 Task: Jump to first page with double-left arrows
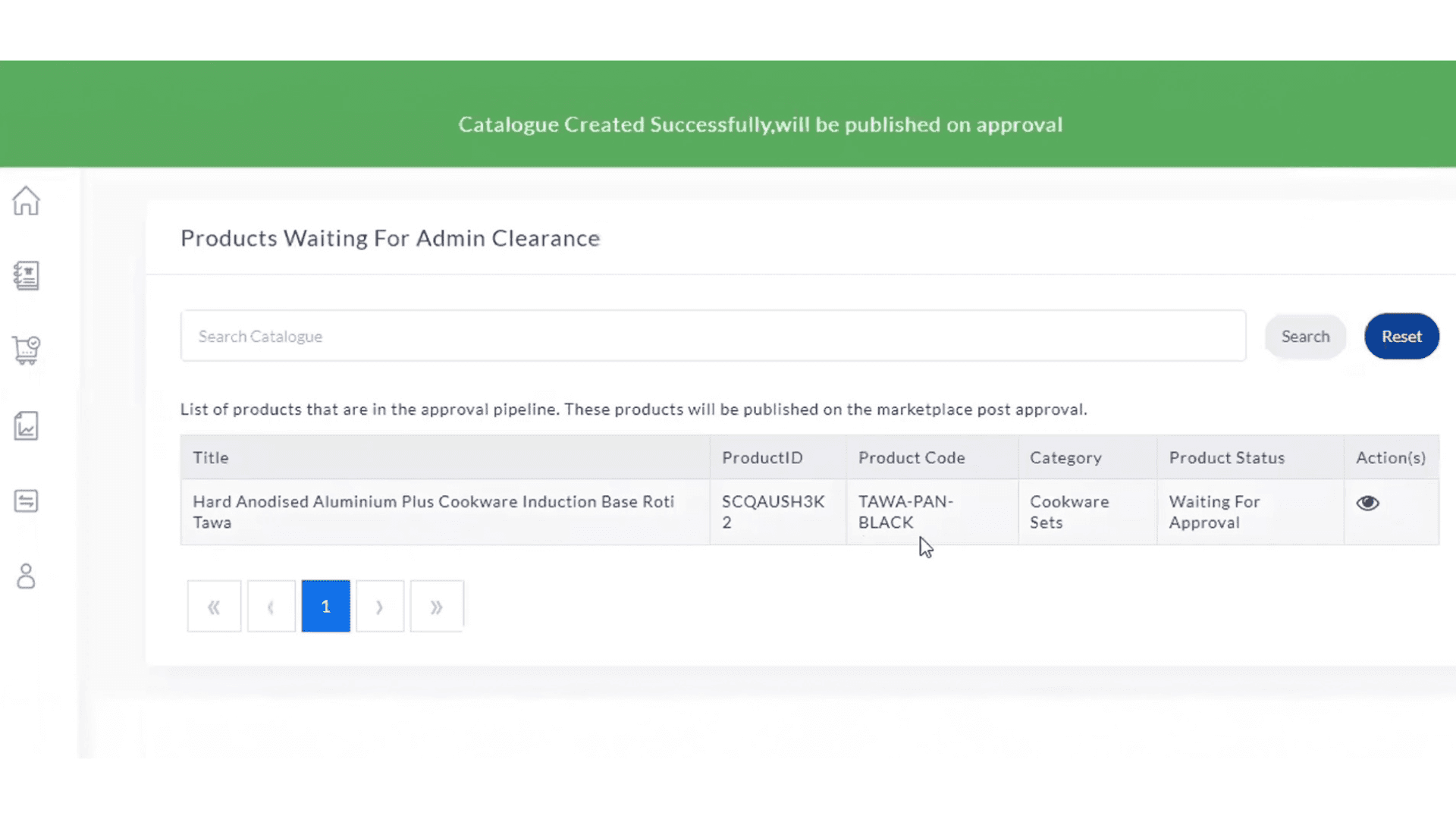pos(214,607)
